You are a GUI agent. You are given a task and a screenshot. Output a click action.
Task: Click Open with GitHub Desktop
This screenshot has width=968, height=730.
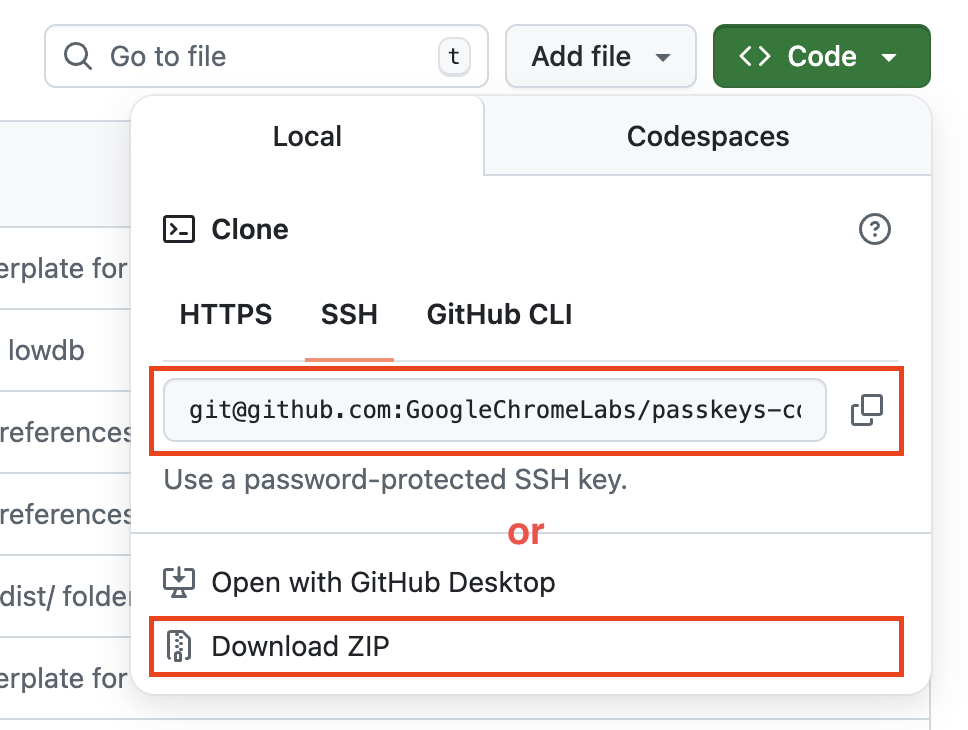pyautogui.click(x=383, y=582)
